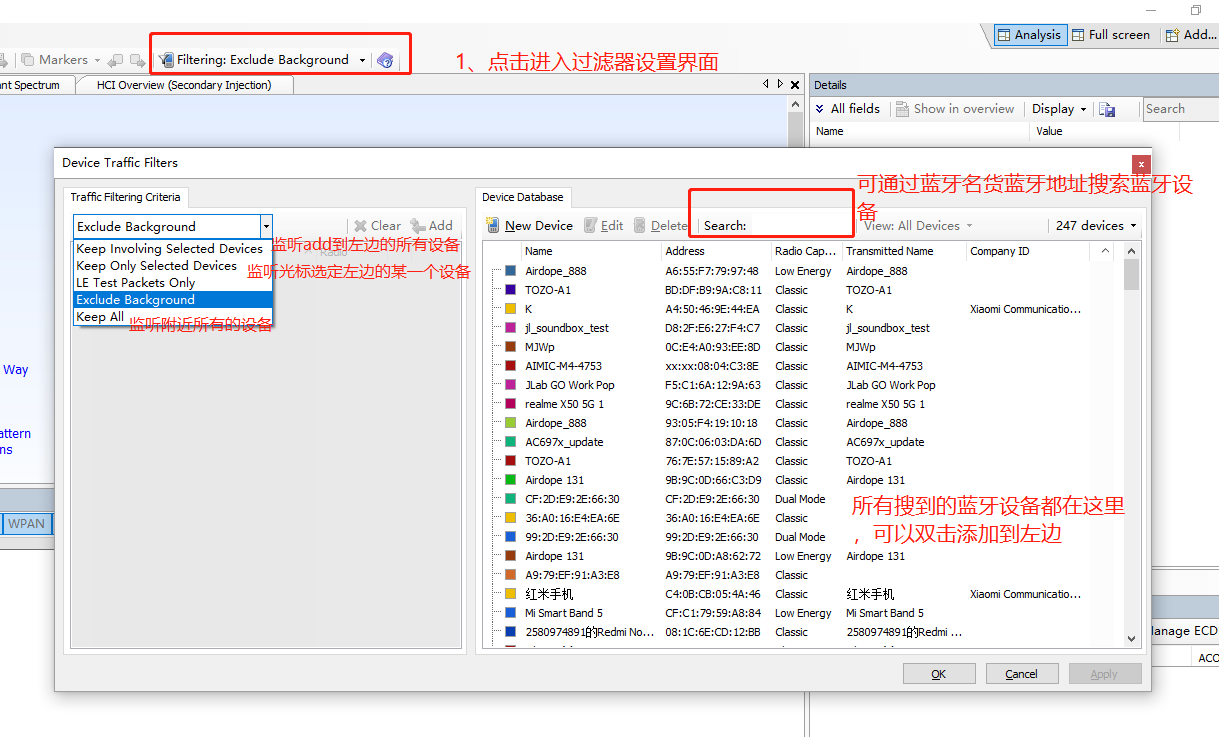Click the Cancel button

tap(1022, 674)
